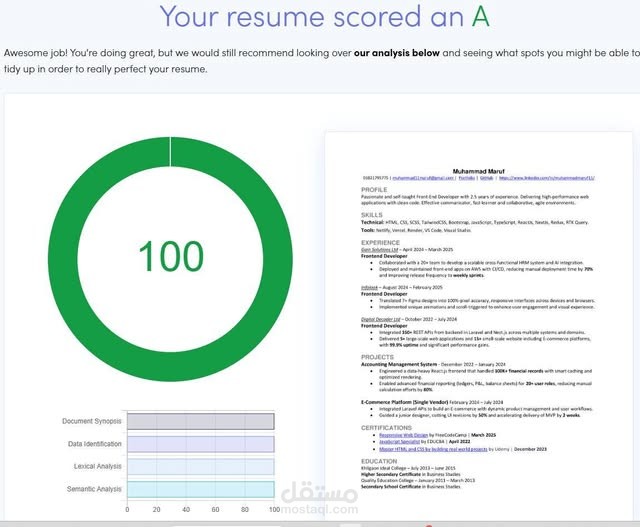
Task: Click the green A grade letter
Action: 480,17
